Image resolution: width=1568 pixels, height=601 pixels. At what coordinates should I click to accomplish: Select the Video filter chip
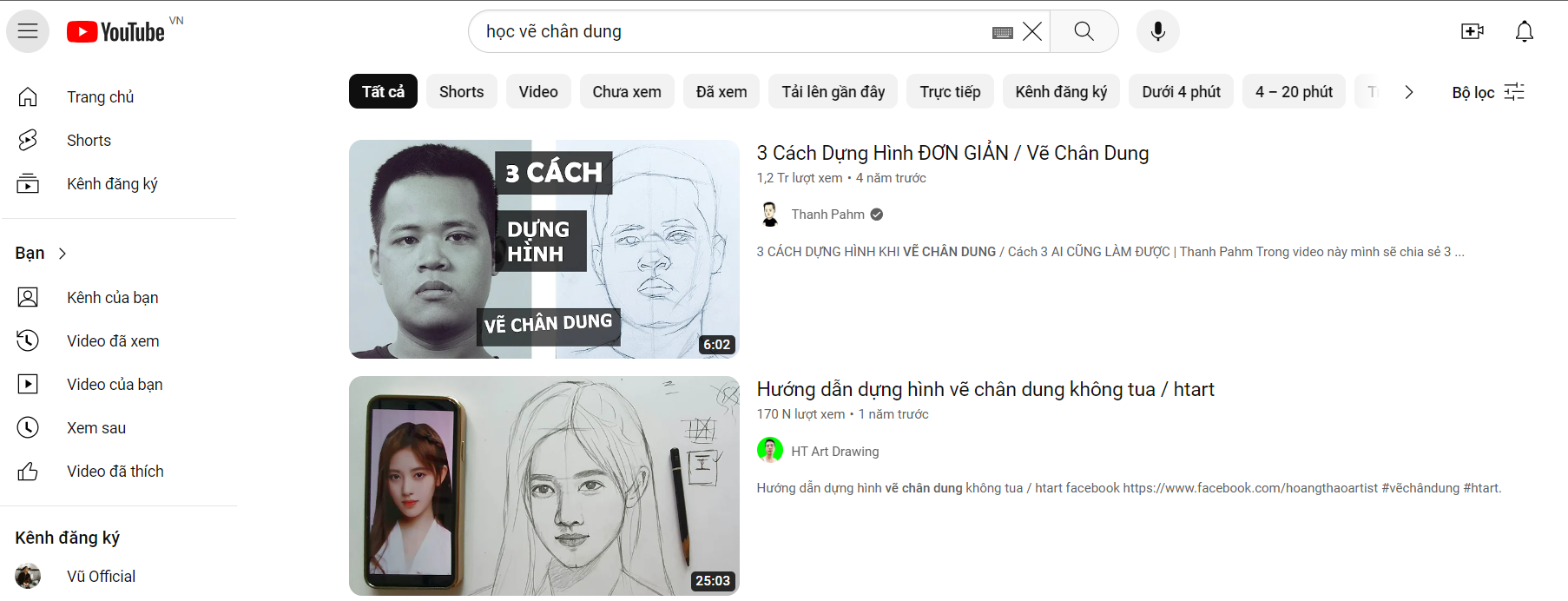pos(538,91)
